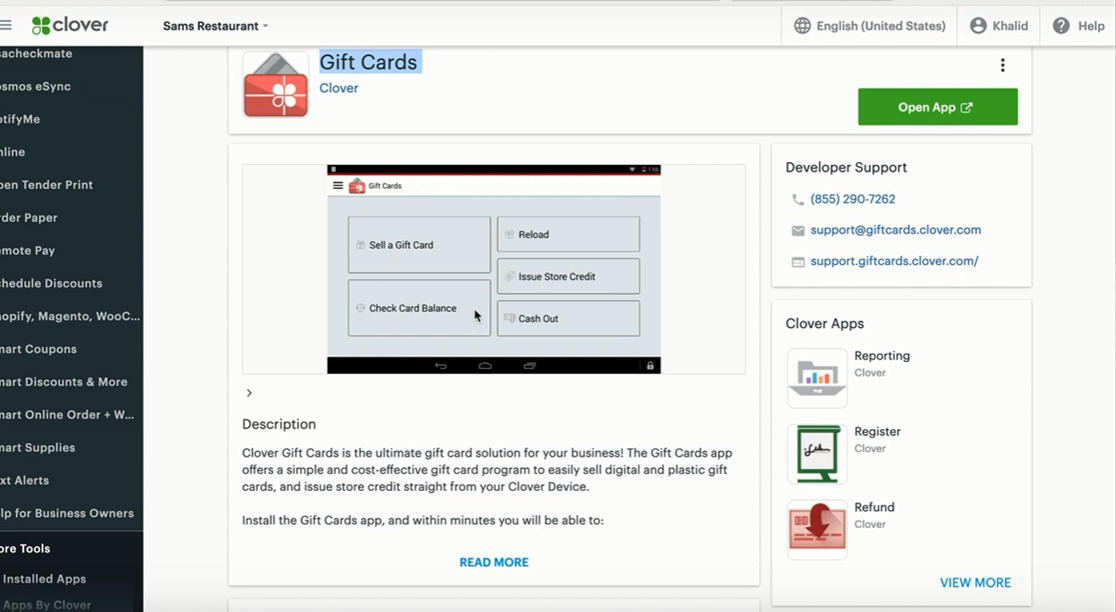Image resolution: width=1116 pixels, height=612 pixels.
Task: Click the Gift Cards app icon
Action: 275,85
